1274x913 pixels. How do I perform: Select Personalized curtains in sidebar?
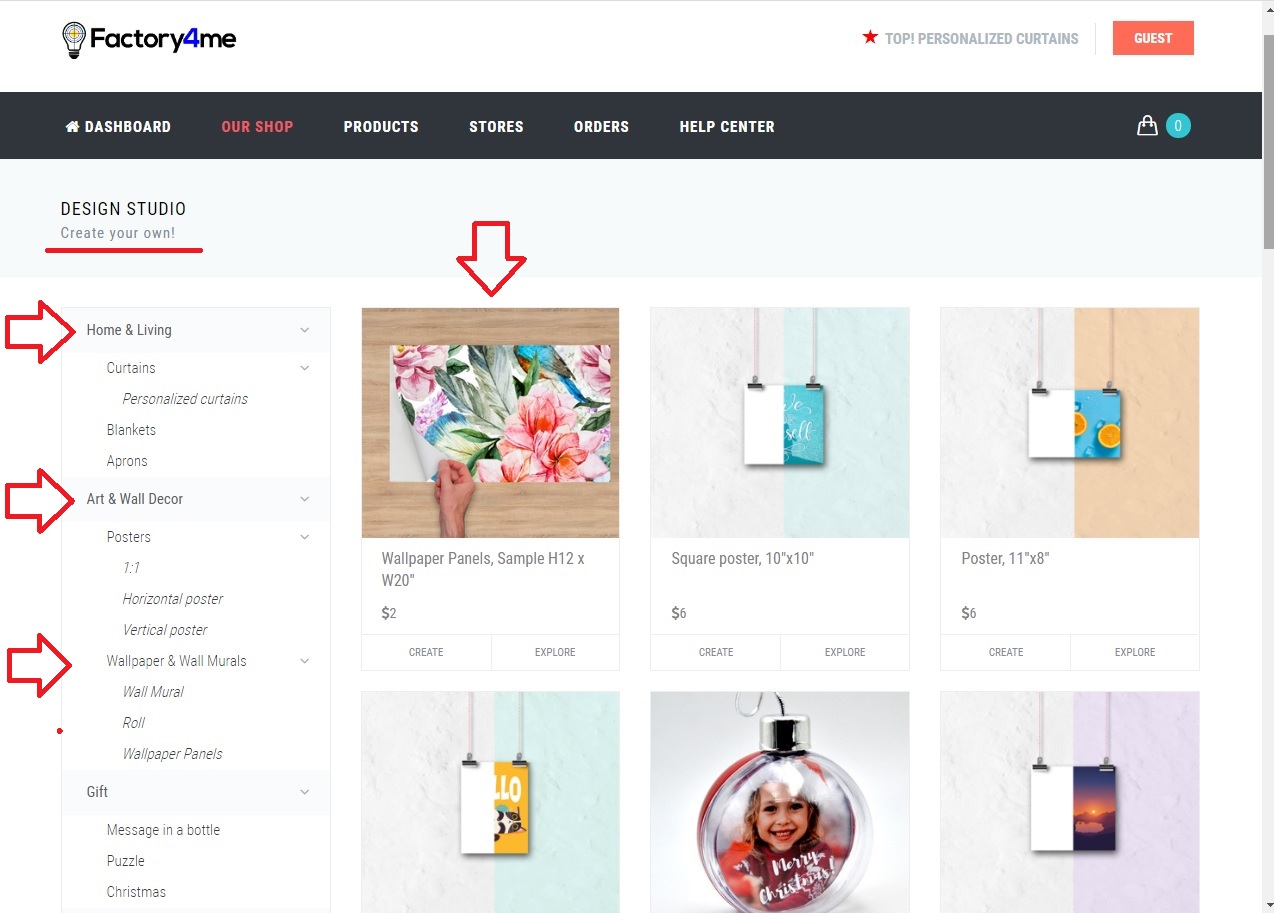coord(185,399)
